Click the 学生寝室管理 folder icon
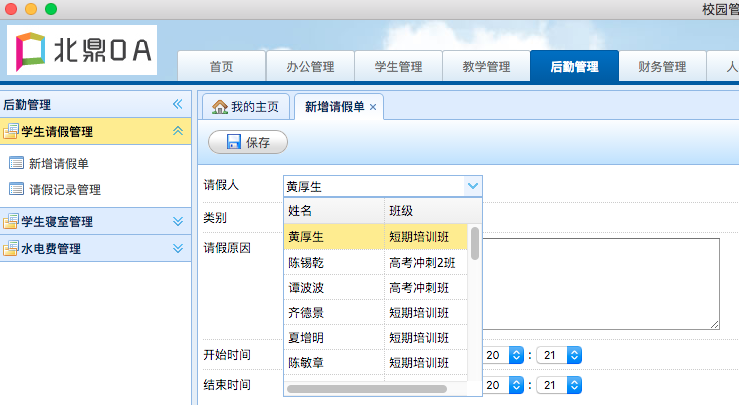The width and height of the screenshot is (739, 405). (11, 222)
